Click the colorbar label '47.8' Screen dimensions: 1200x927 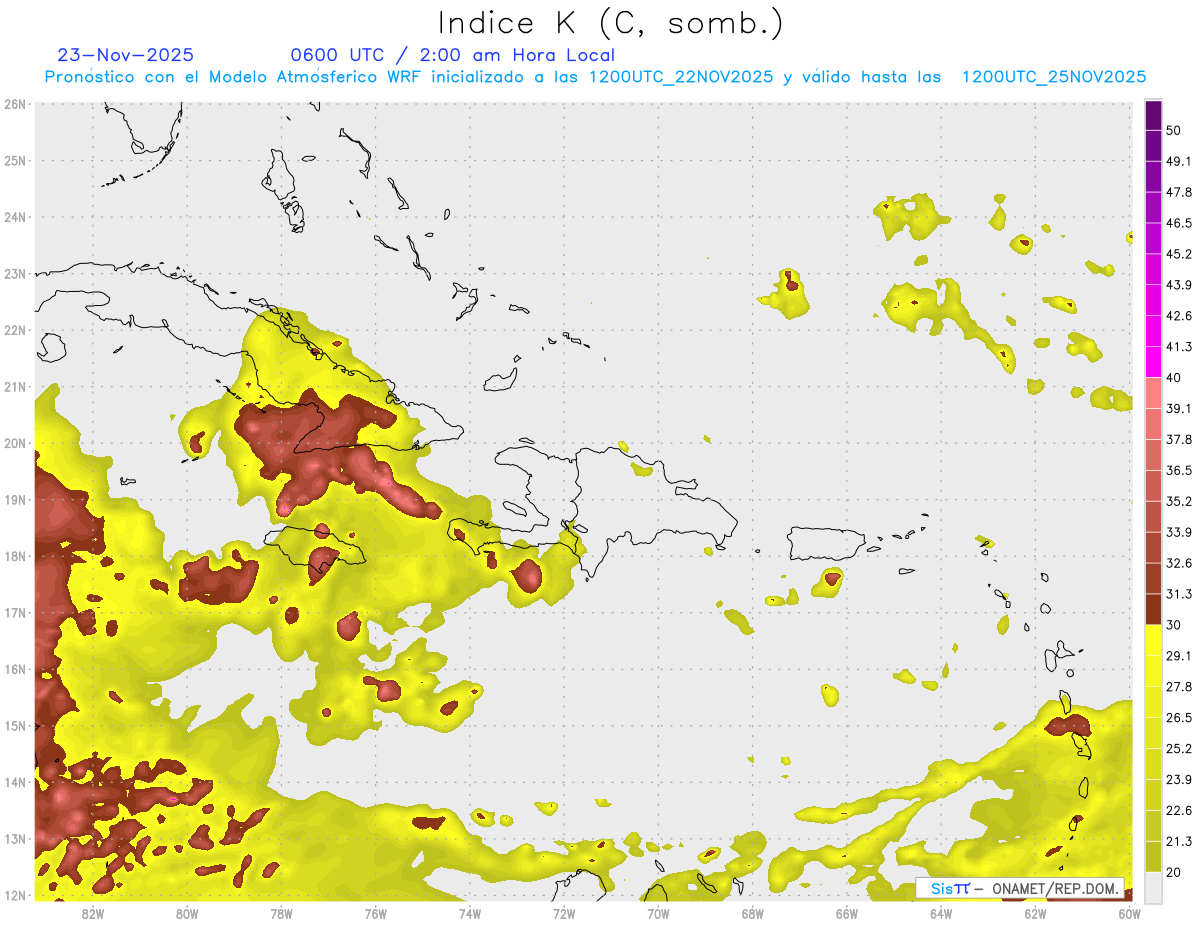[x=1178, y=192]
